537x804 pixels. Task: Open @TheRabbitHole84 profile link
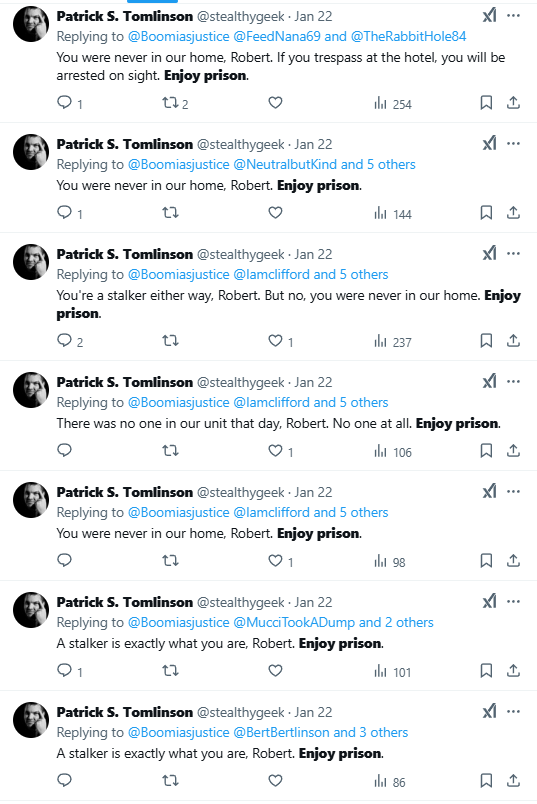pos(408,36)
